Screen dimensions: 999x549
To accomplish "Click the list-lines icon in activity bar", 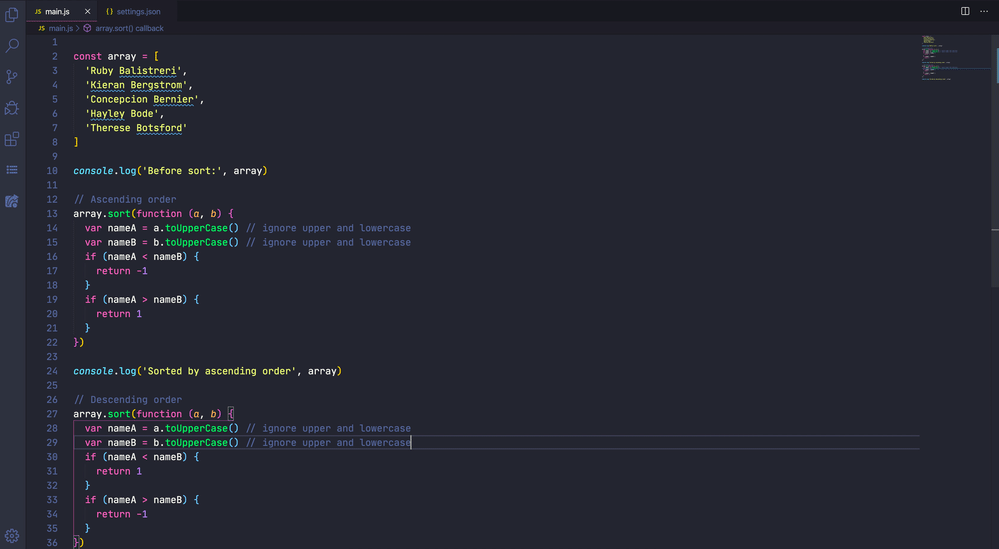I will [x=12, y=170].
